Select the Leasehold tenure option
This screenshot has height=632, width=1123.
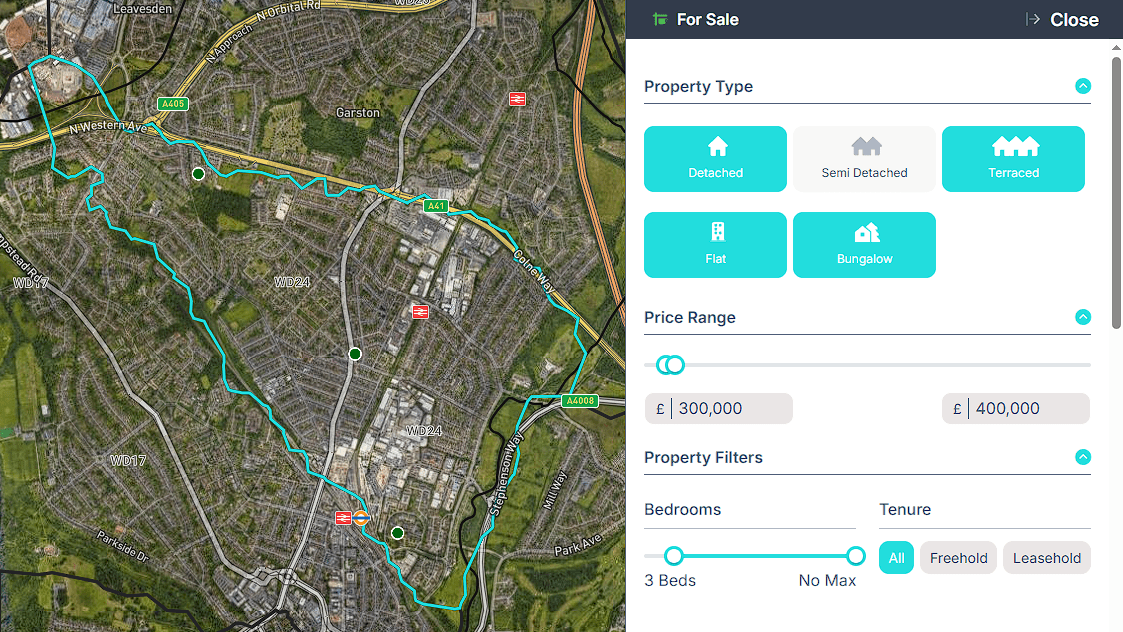click(x=1047, y=557)
